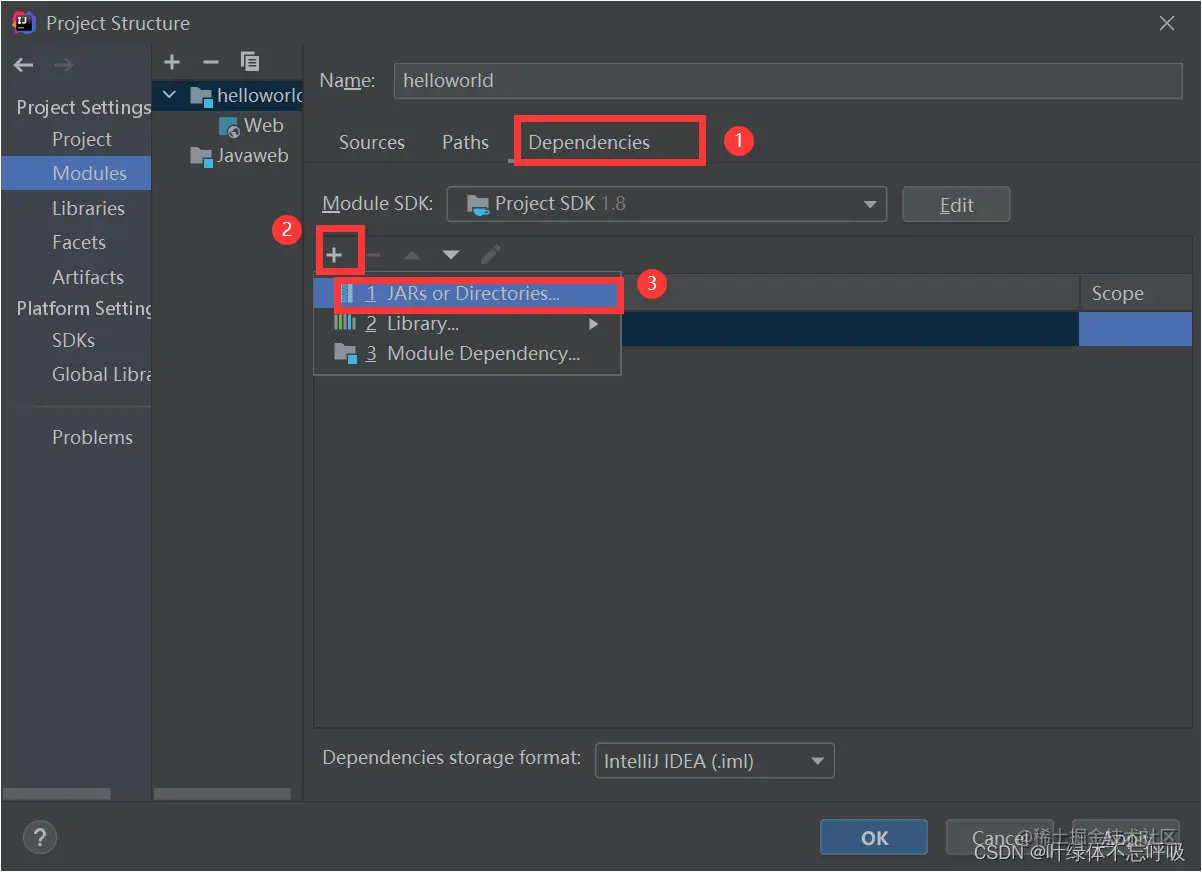This screenshot has height=872, width=1202.
Task: Click the helloworld module folder icon
Action: [x=201, y=96]
